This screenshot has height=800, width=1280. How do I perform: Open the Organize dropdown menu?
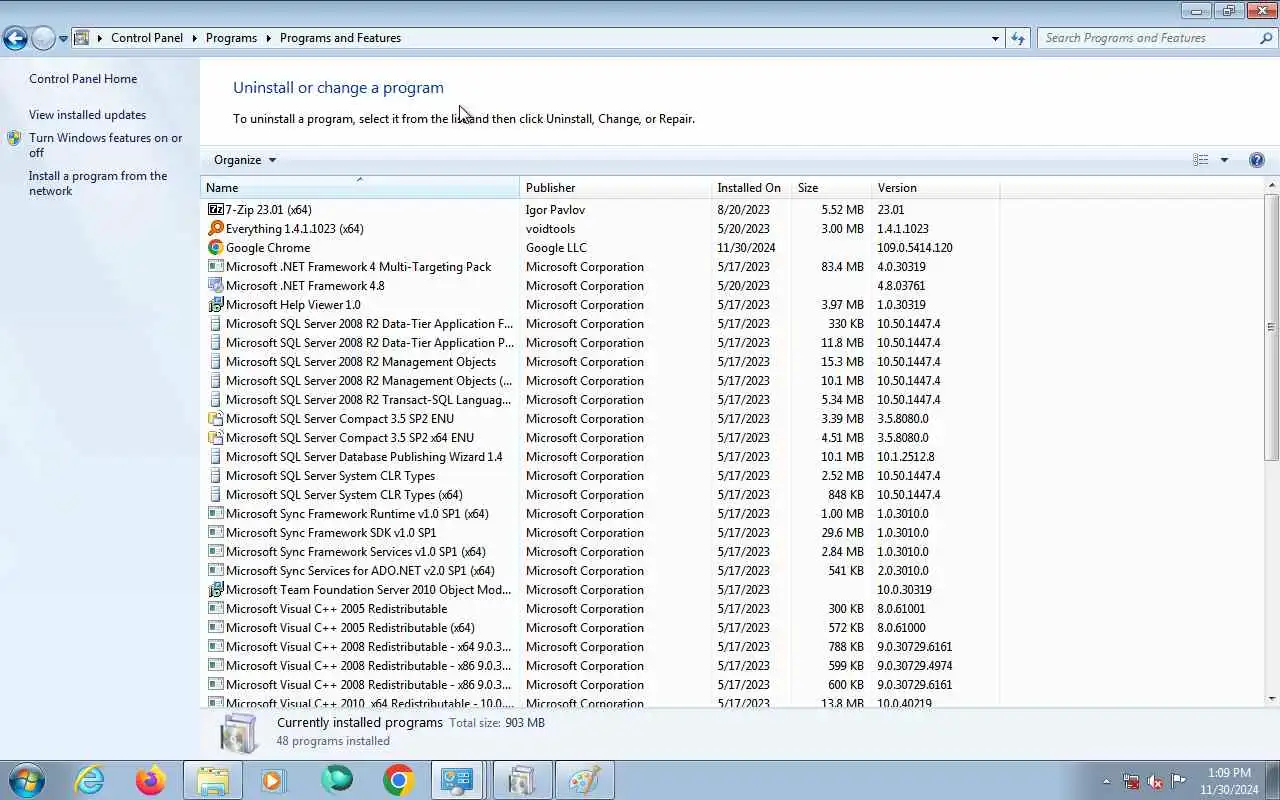[244, 160]
